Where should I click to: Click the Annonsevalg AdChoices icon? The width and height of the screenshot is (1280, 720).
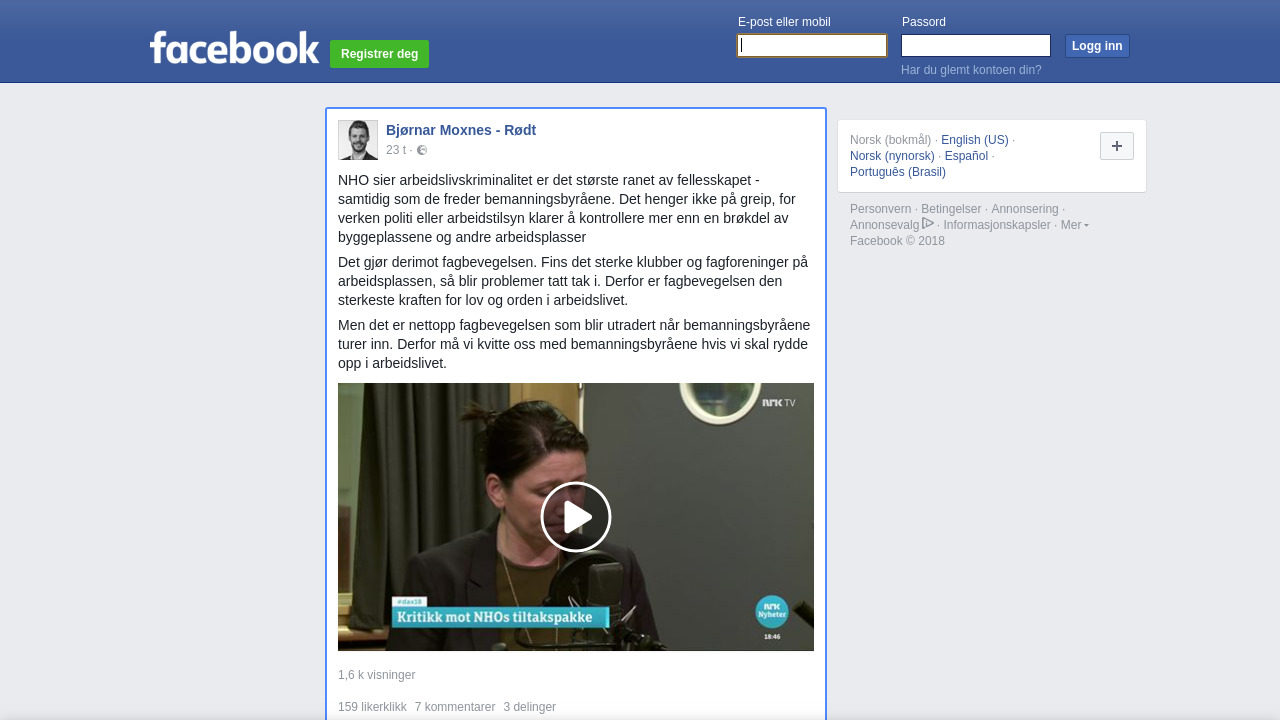click(928, 224)
